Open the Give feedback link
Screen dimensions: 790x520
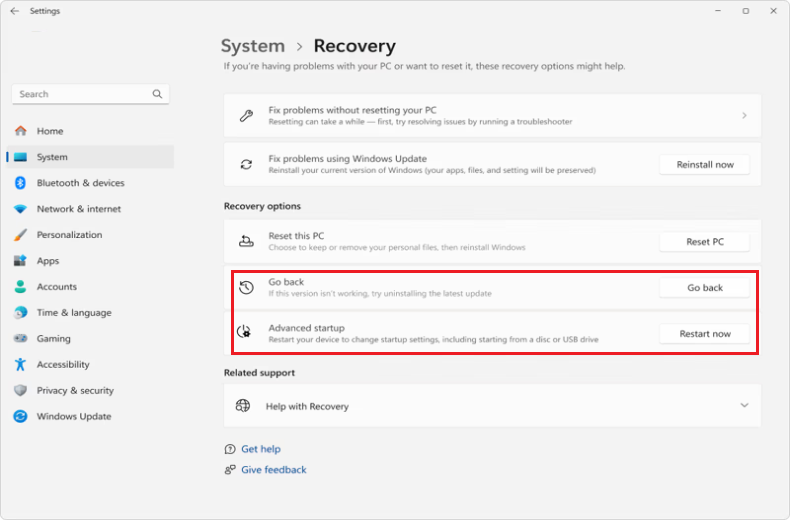point(274,470)
